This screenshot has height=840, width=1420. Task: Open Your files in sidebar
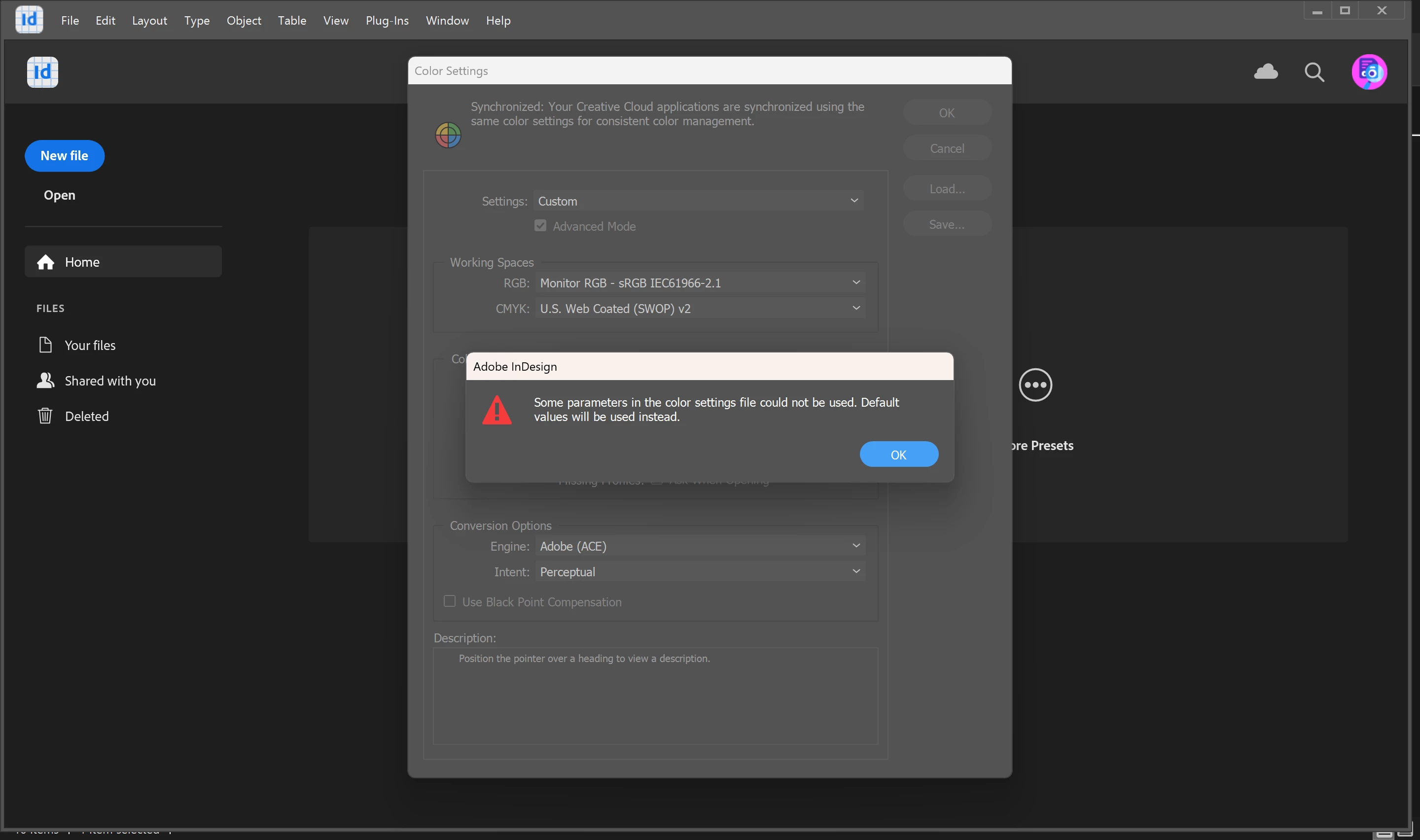click(89, 345)
